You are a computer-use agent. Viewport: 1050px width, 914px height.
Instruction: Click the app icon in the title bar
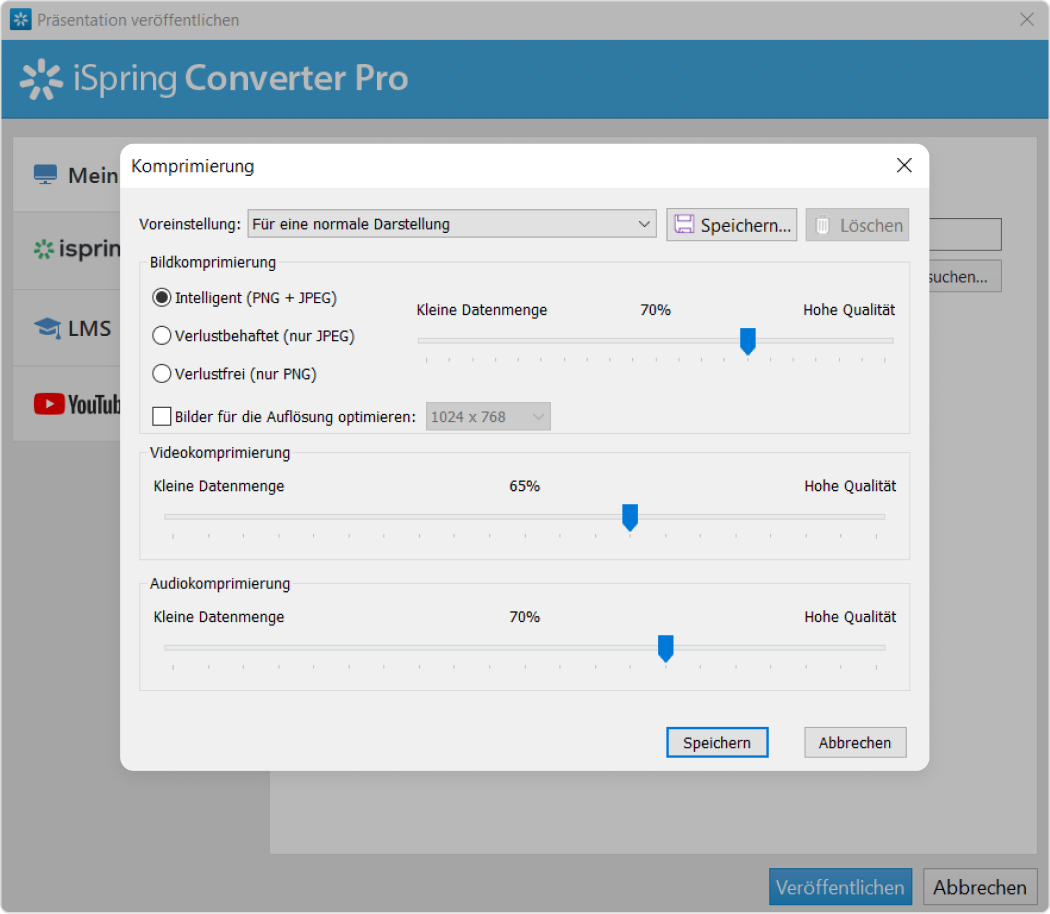(x=21, y=19)
